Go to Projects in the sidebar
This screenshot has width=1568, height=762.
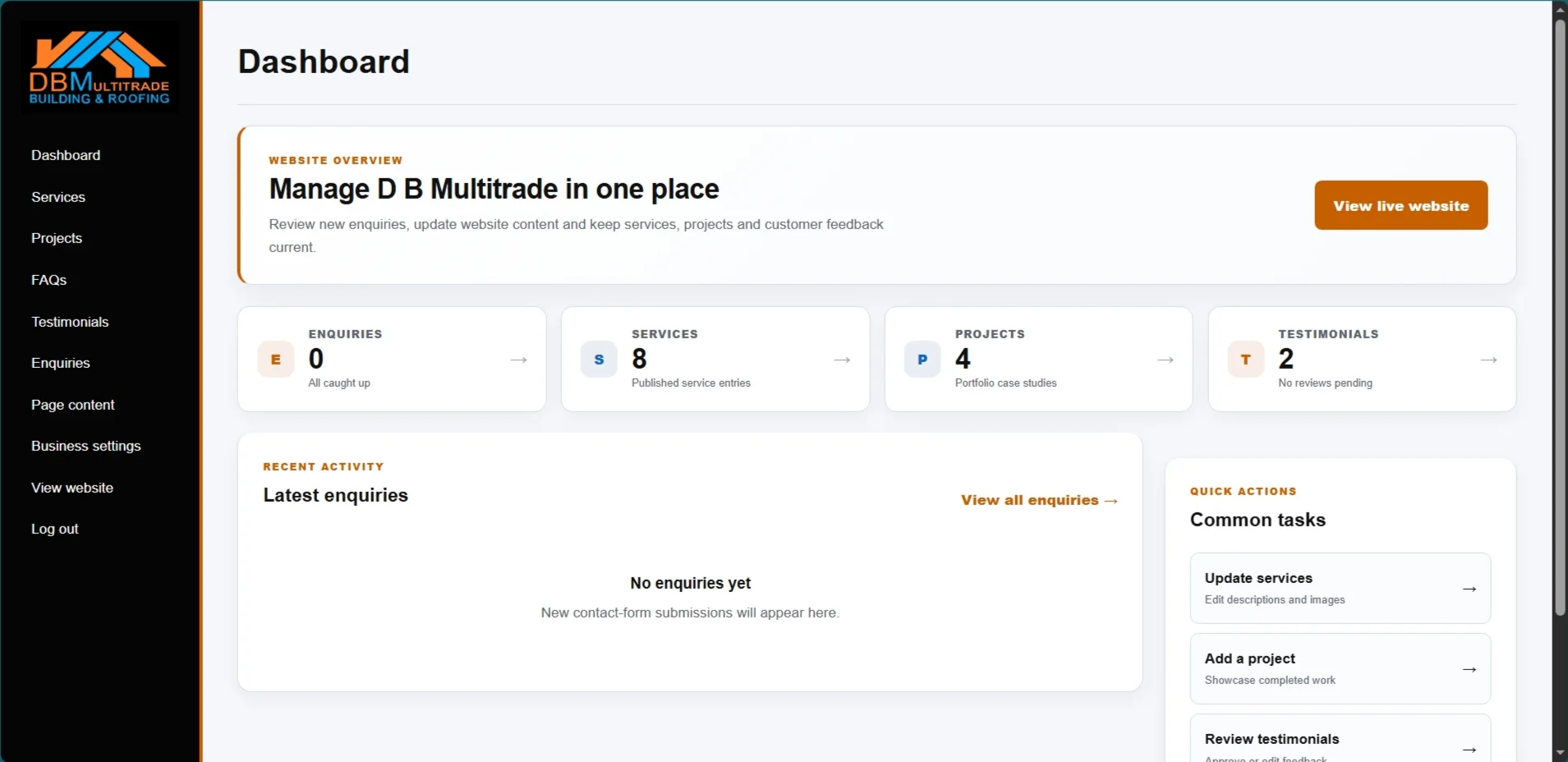57,238
